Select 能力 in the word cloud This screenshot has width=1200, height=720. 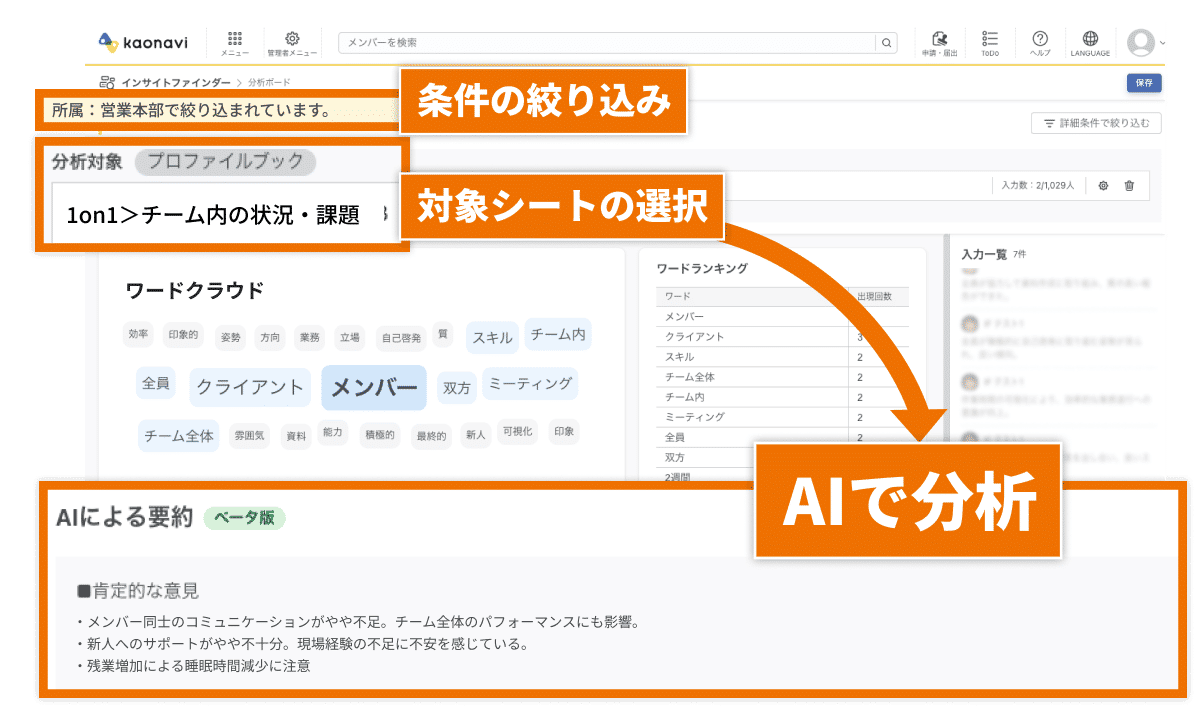(333, 432)
